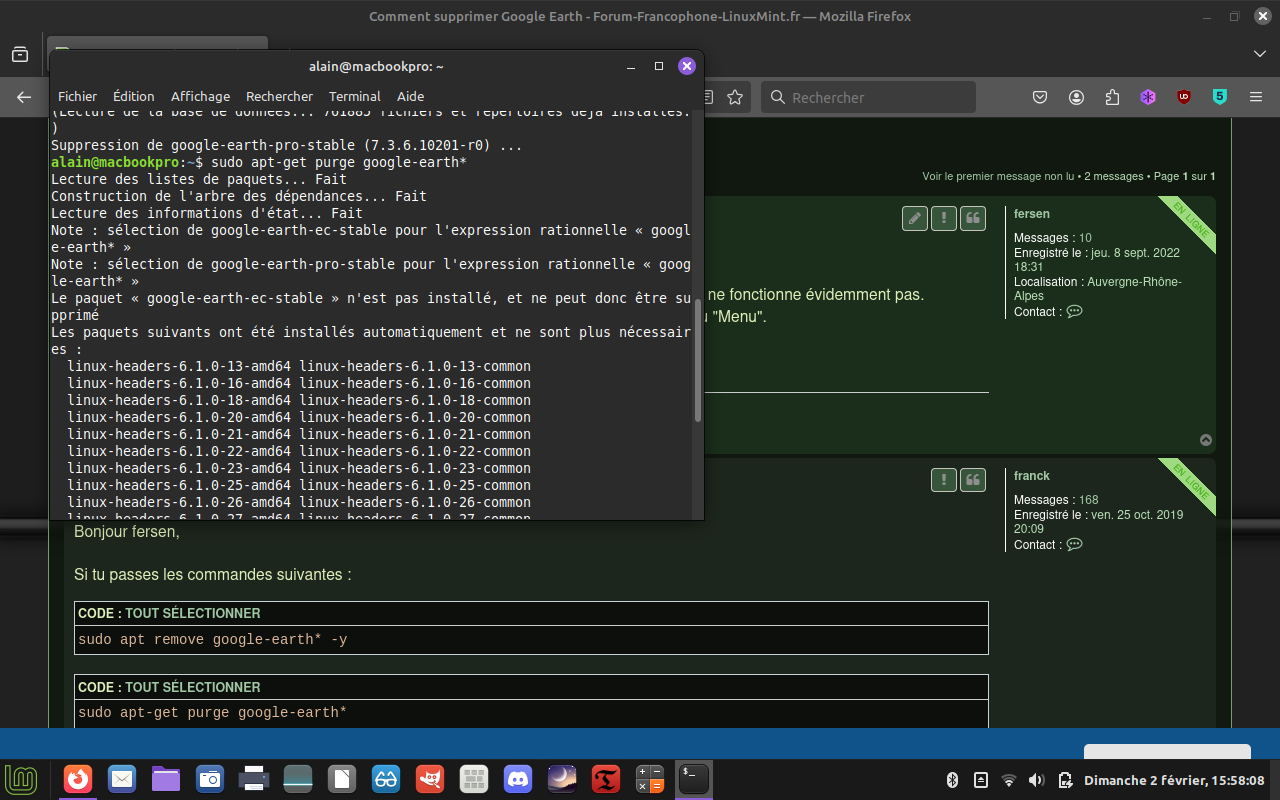Open the taskbar app with the teal stripe icon
This screenshot has height=800, width=1280.
298,779
